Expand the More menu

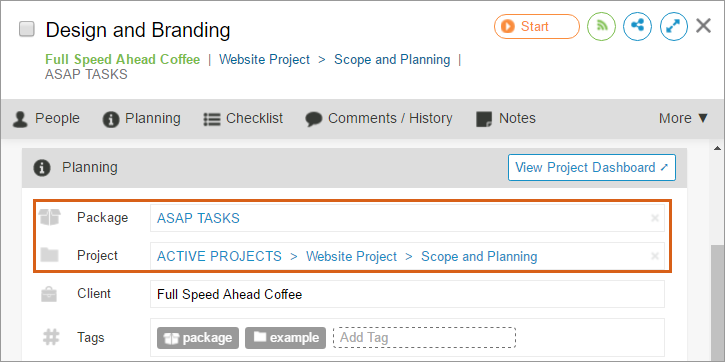click(683, 118)
